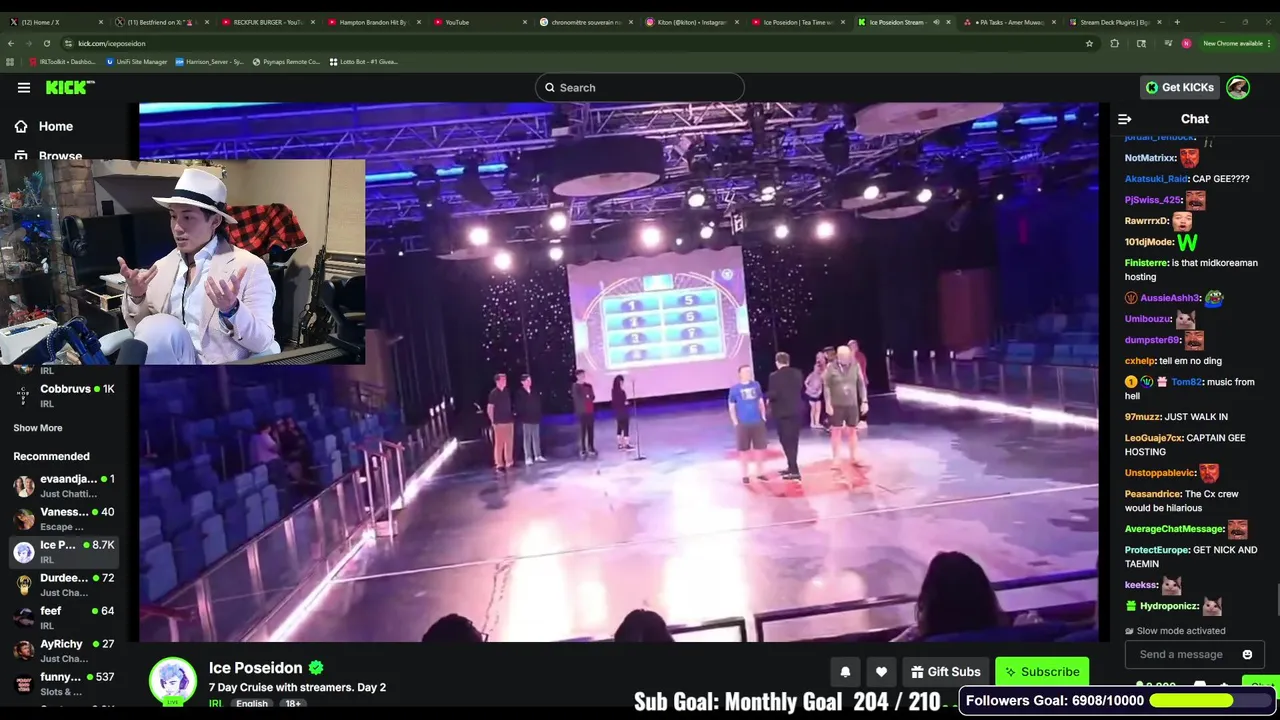Open AyRichy avatar in Recommended list

pos(23,651)
